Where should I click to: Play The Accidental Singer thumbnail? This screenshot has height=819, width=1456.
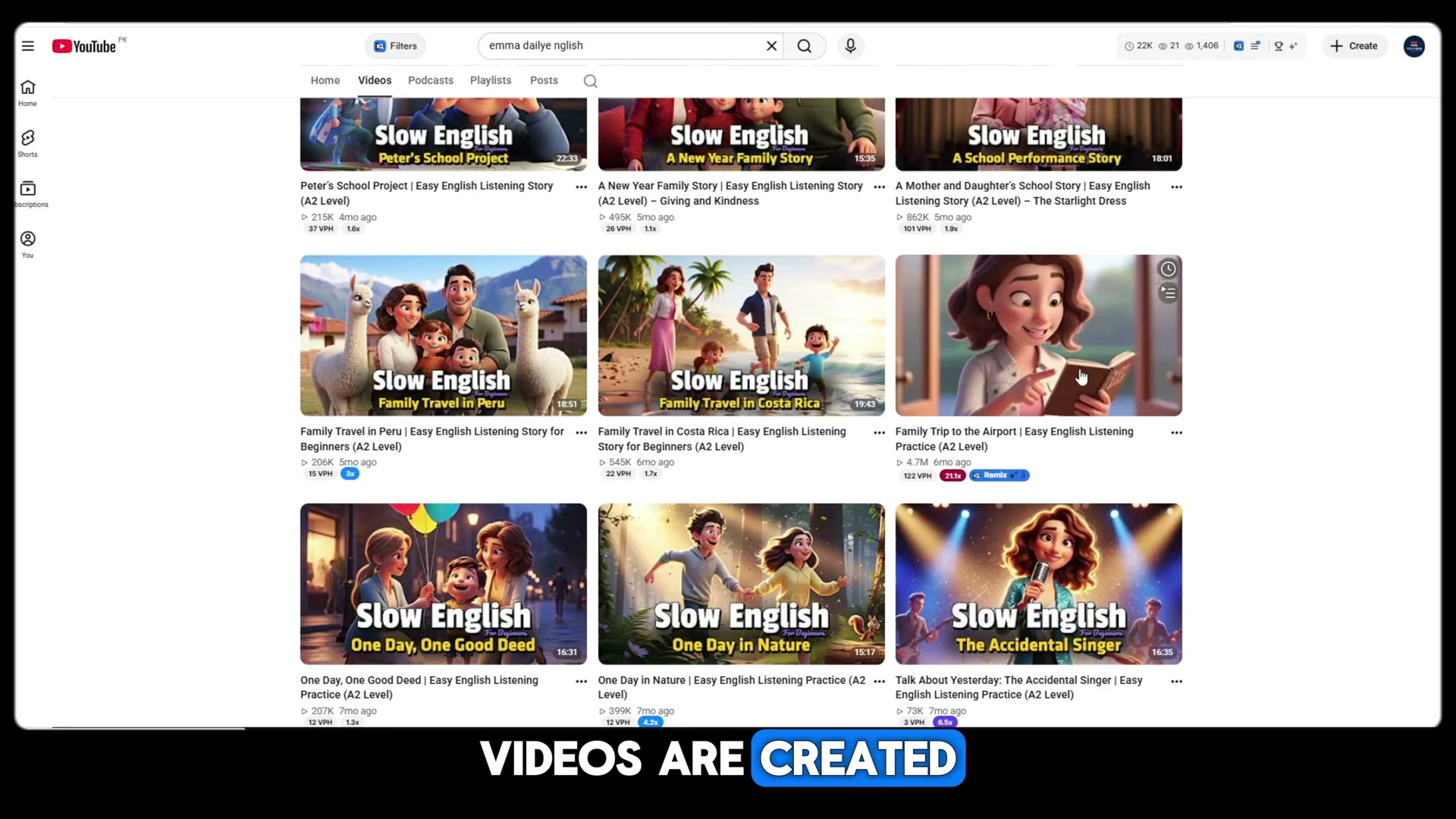click(1039, 584)
